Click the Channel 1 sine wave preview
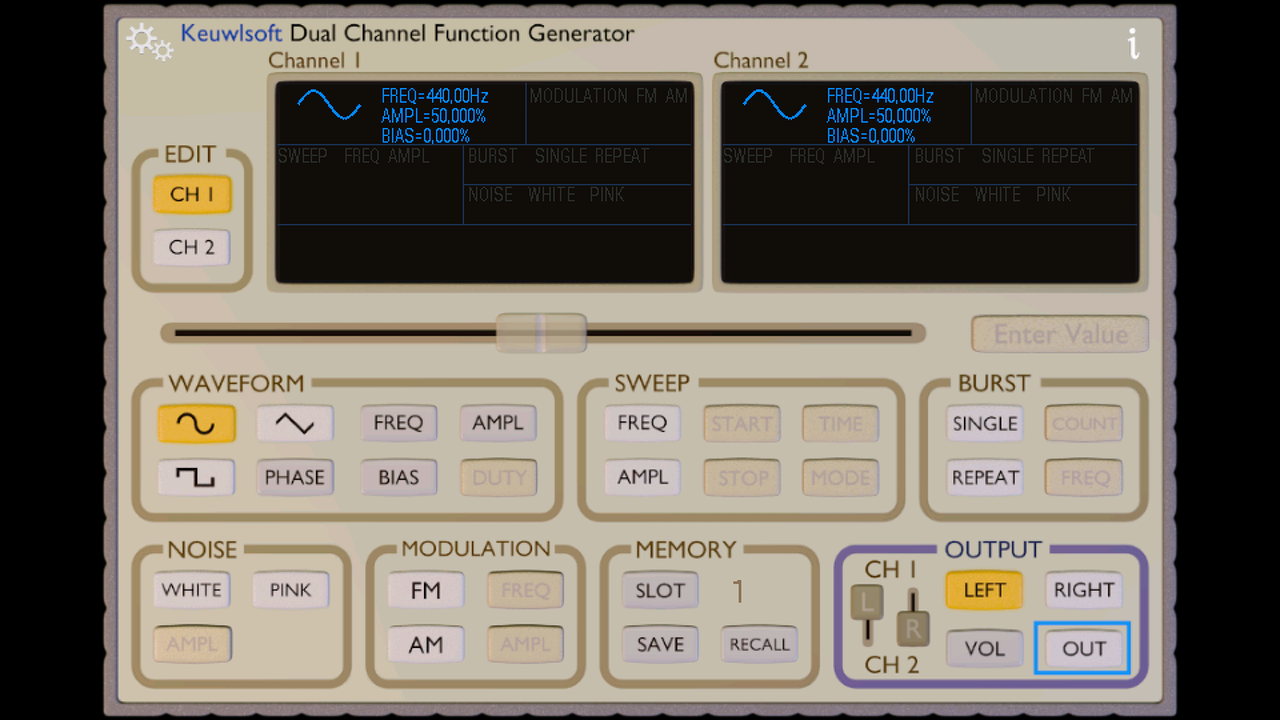This screenshot has width=1280, height=720. click(329, 105)
